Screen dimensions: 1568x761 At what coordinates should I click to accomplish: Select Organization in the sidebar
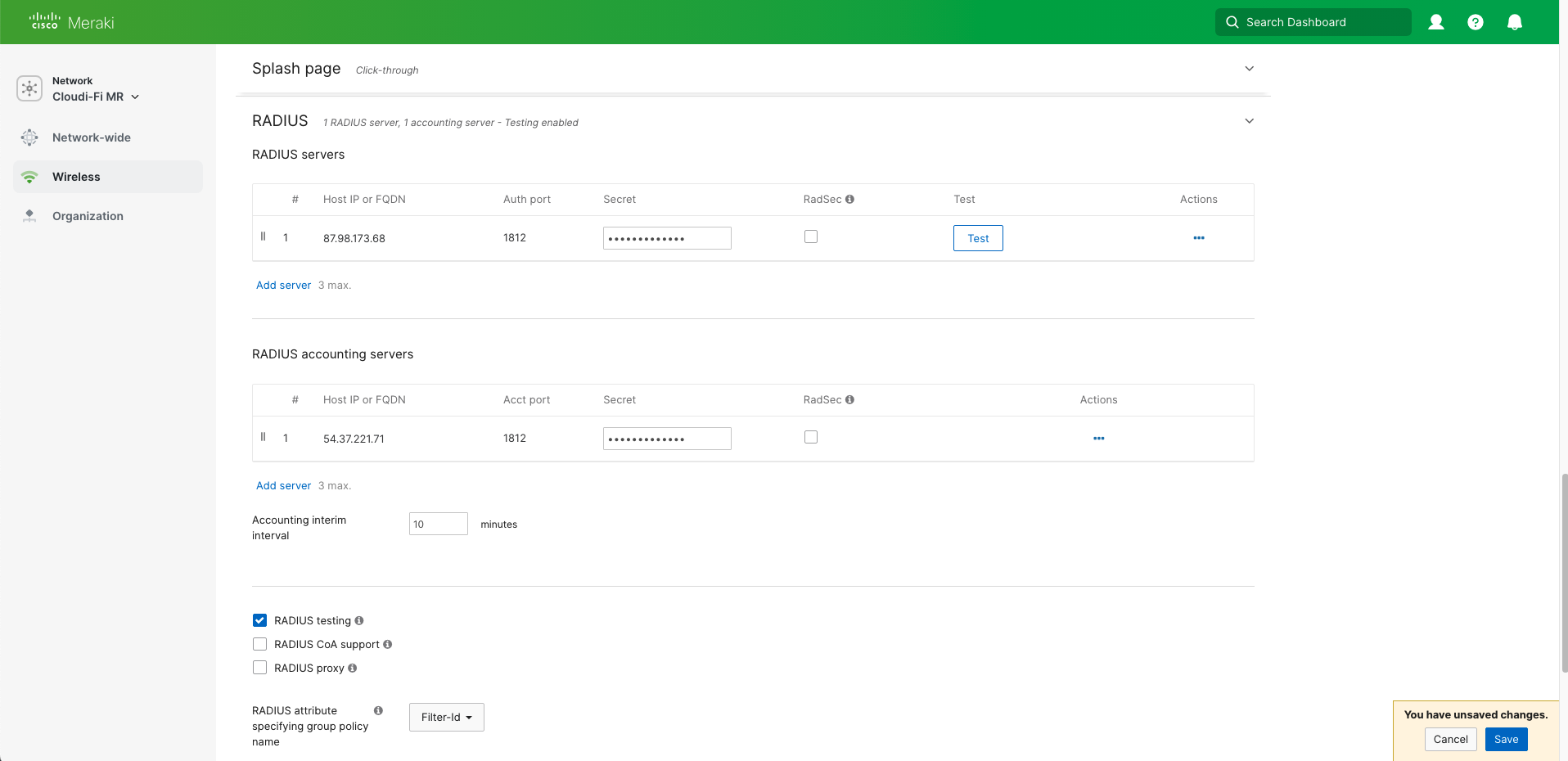[88, 216]
